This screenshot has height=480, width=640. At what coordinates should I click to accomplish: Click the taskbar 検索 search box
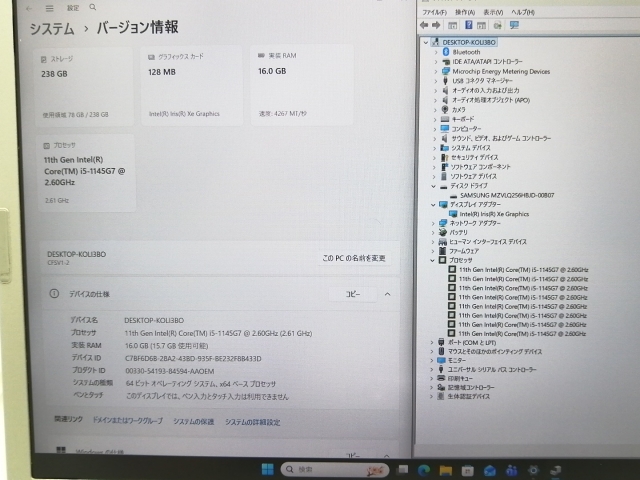click(334, 469)
